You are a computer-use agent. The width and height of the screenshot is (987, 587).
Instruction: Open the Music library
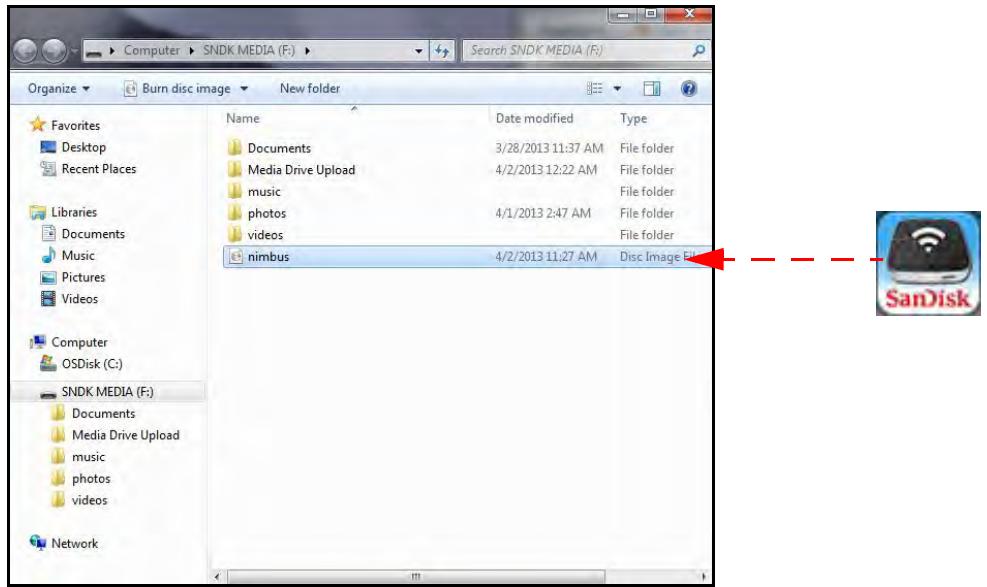pos(77,255)
